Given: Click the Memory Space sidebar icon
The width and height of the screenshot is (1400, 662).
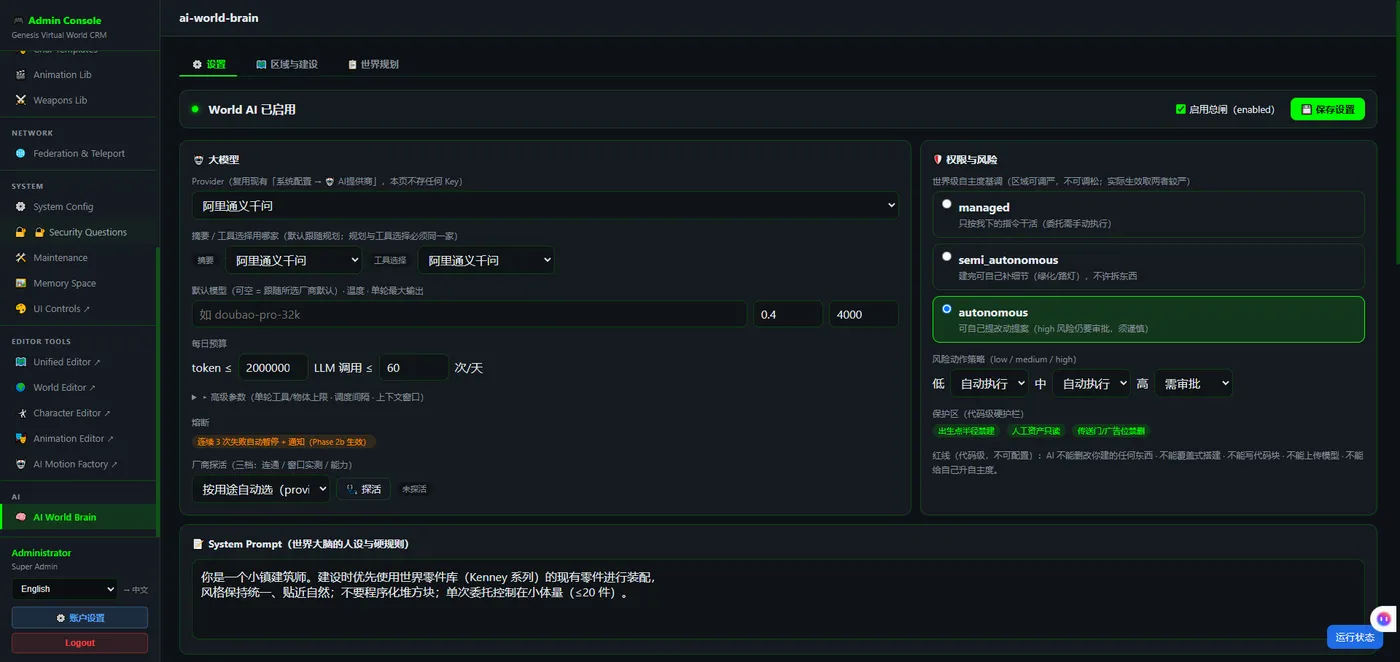Looking at the screenshot, I should [x=22, y=284].
